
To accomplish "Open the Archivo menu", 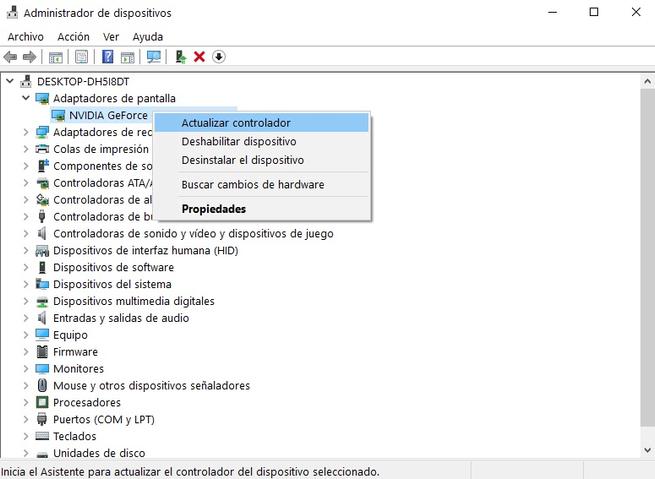I will [25, 37].
